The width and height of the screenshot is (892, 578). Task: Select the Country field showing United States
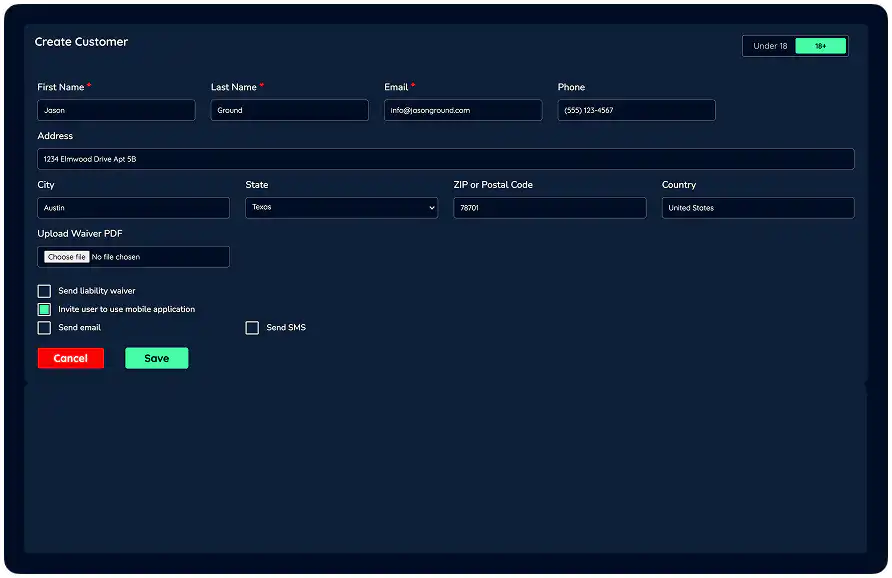(757, 208)
